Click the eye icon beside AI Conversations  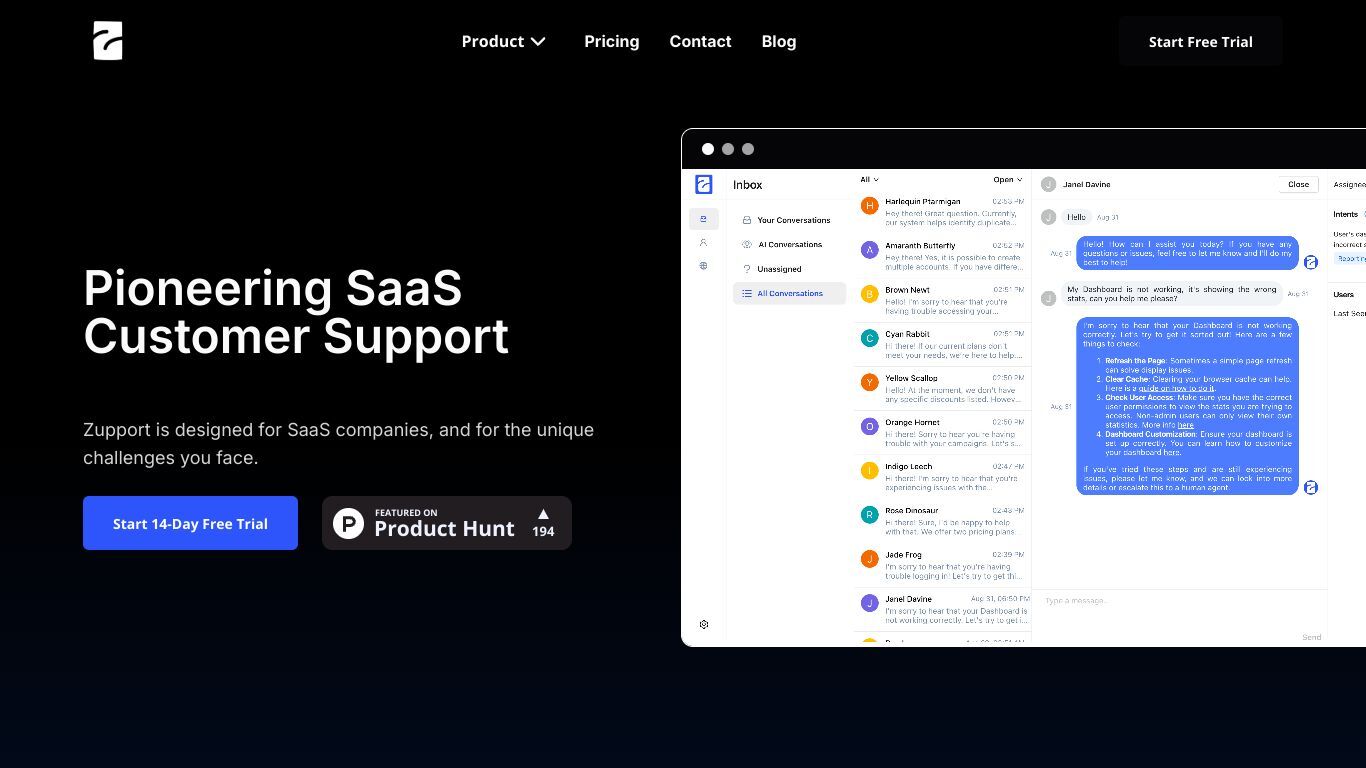tap(747, 244)
